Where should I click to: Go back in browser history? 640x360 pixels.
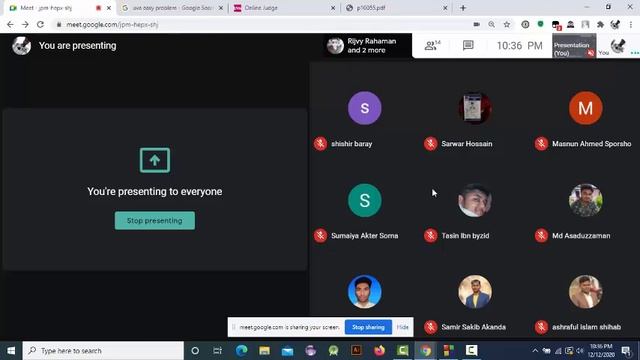[10, 24]
